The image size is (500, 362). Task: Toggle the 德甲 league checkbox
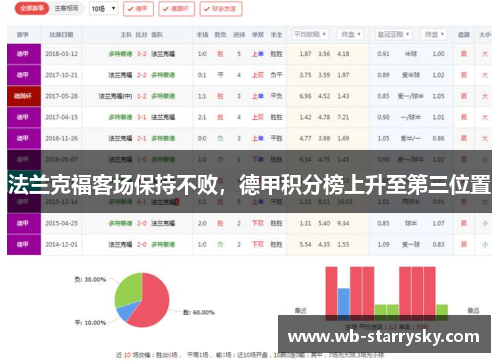click(x=138, y=9)
